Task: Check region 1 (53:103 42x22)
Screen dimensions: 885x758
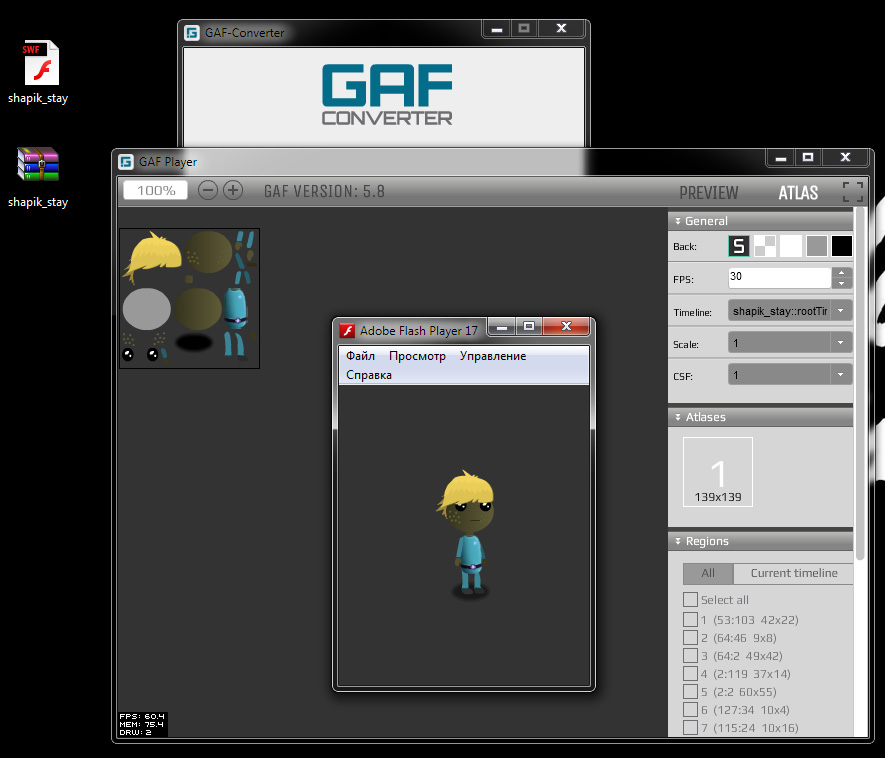Action: pos(690,620)
